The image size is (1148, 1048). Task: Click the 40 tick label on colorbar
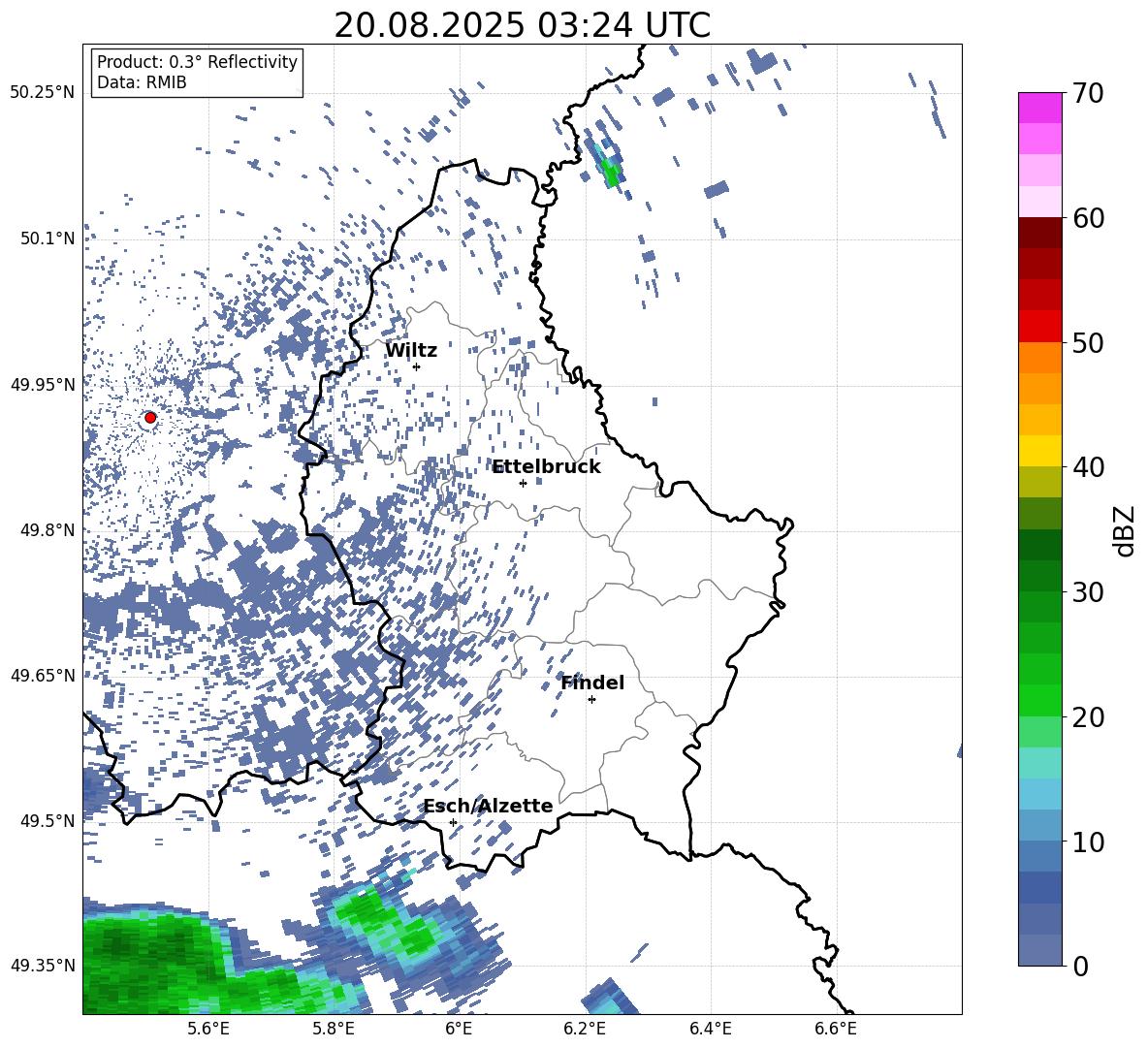[1088, 467]
